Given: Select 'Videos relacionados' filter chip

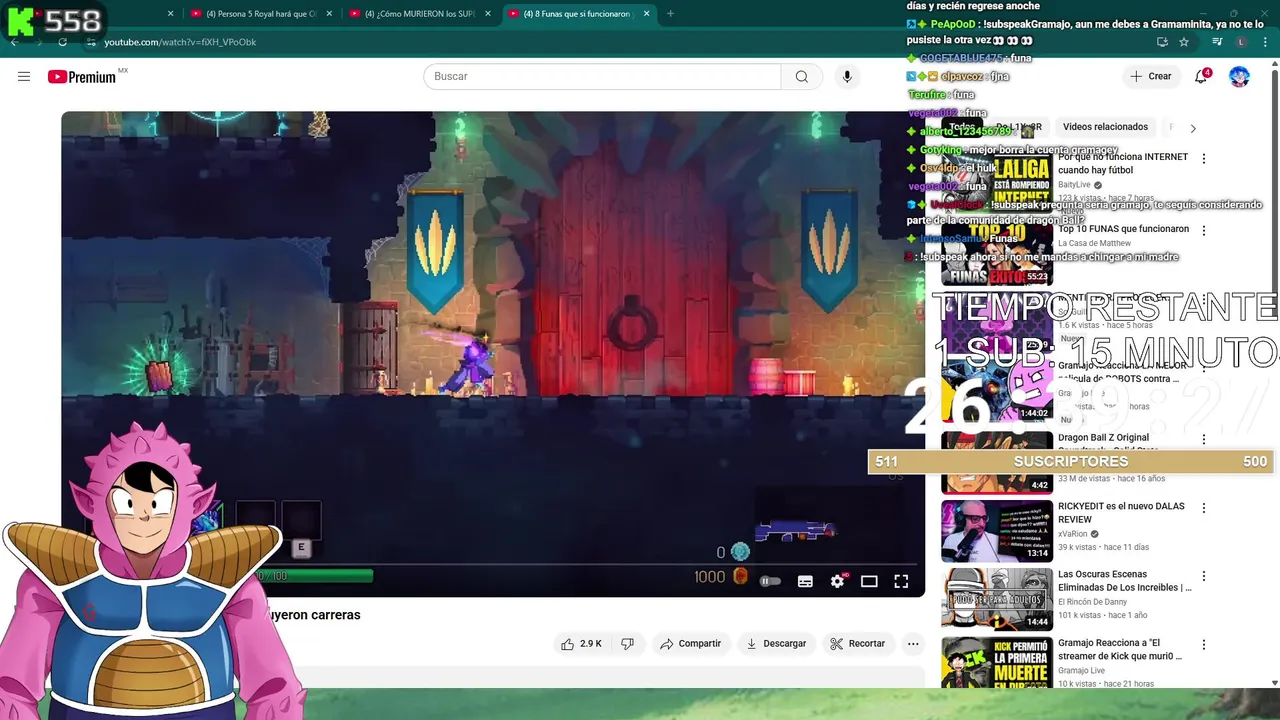Looking at the screenshot, I should coord(1105,127).
